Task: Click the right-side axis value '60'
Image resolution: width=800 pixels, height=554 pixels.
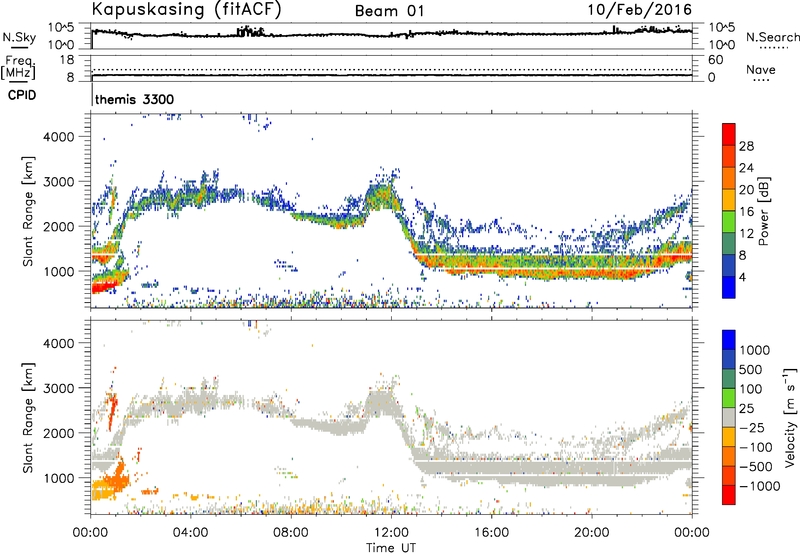Action: (715, 60)
